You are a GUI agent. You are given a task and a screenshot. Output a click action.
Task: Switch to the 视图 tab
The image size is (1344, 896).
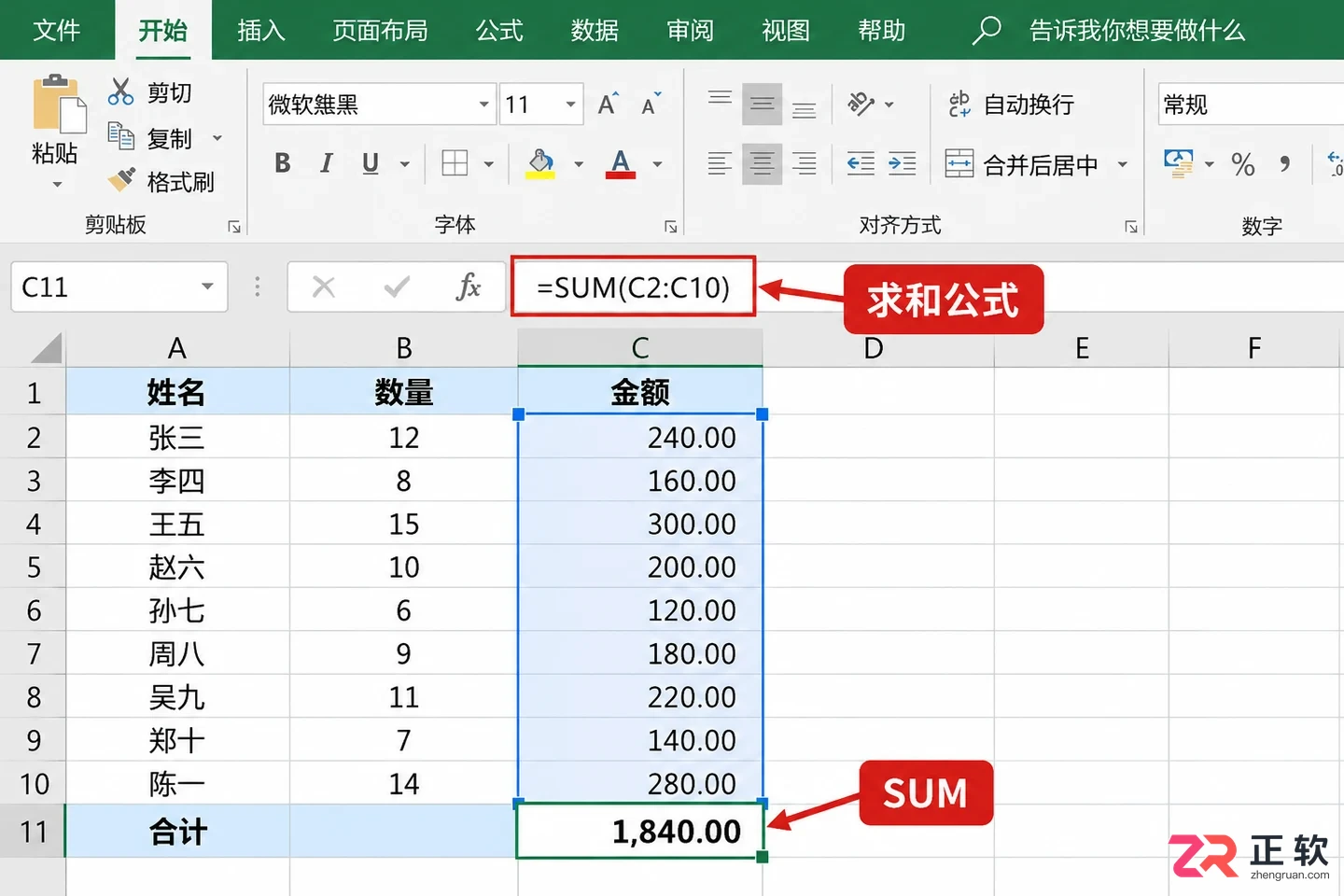(786, 30)
